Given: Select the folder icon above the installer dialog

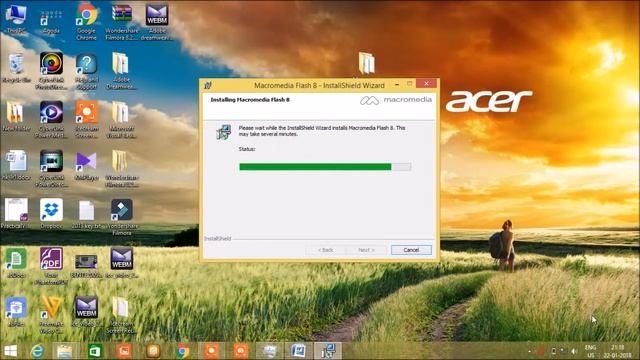Looking at the screenshot, I should 367,63.
